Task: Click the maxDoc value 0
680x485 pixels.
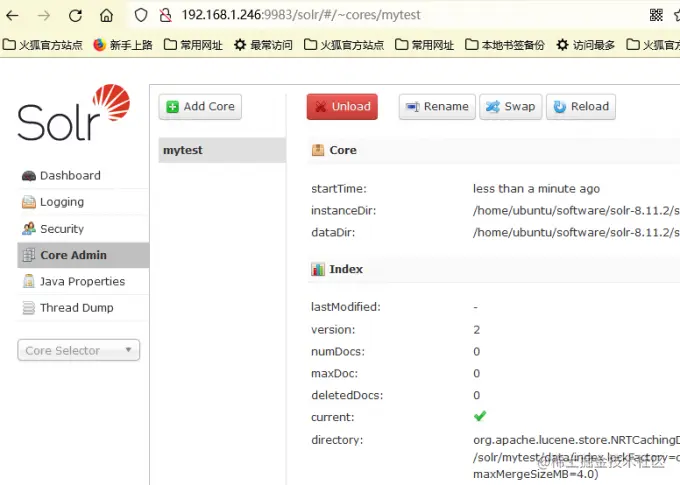Action: click(x=477, y=374)
